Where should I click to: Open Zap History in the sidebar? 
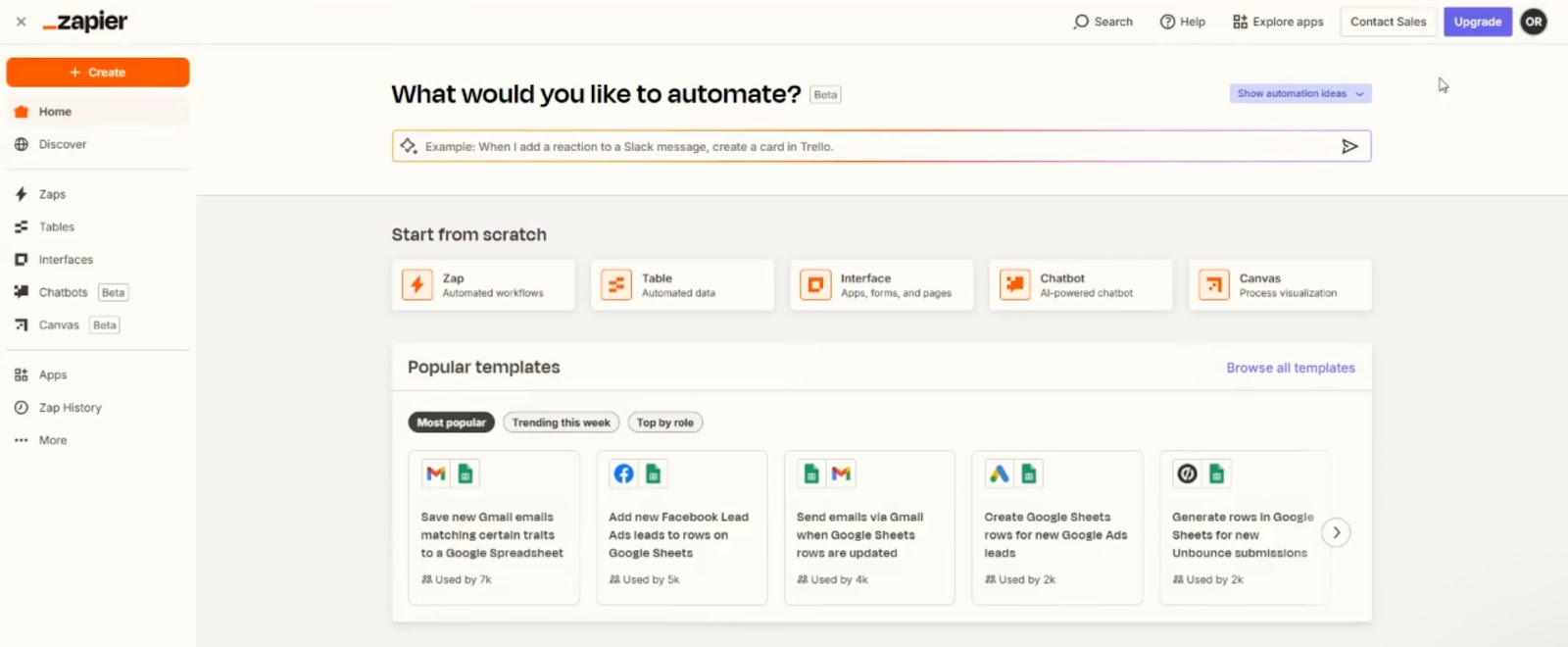point(98,408)
